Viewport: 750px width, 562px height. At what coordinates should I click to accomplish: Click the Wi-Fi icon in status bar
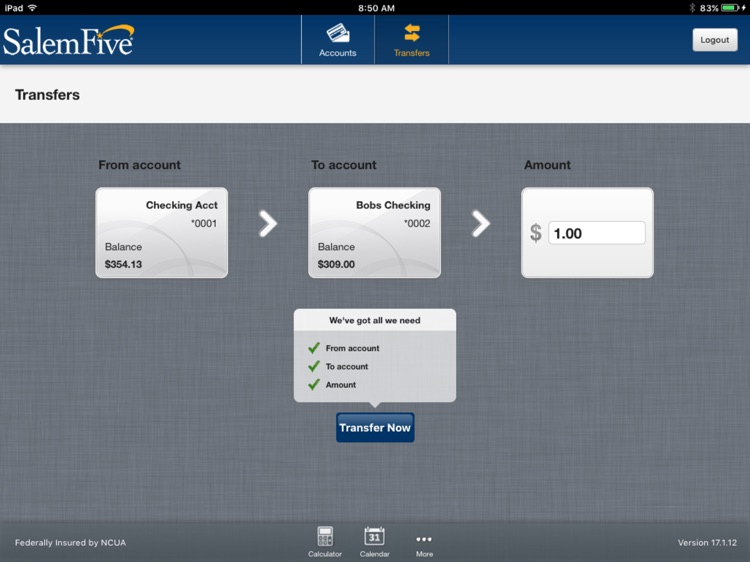[x=33, y=8]
